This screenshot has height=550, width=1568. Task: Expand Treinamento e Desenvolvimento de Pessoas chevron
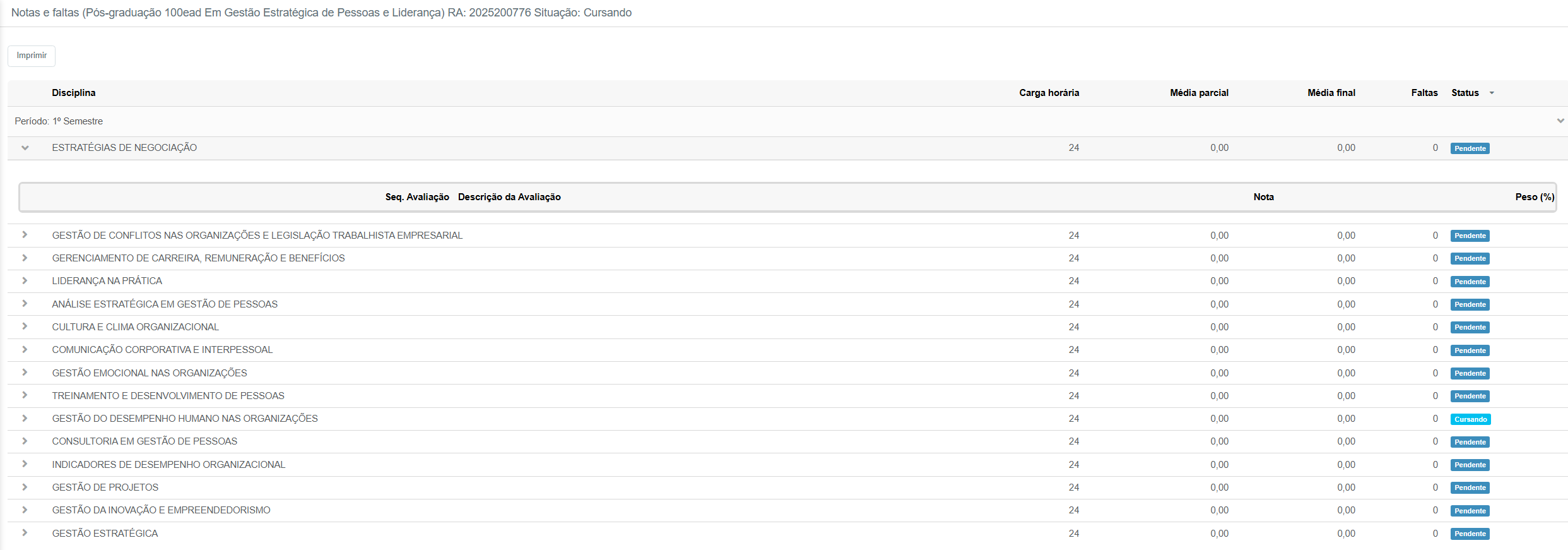[25, 395]
